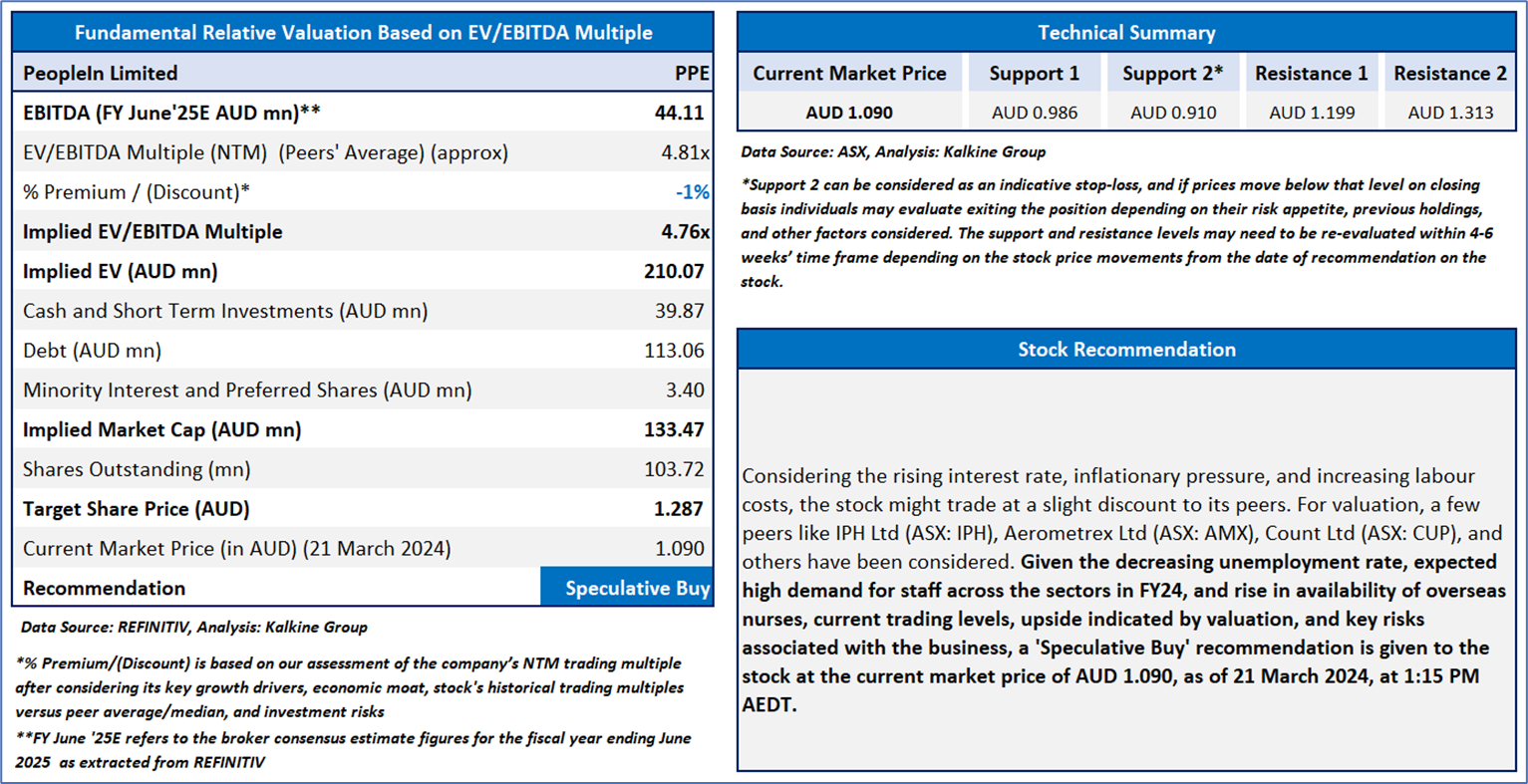The width and height of the screenshot is (1528, 784).
Task: Click the 'Considering the rising interest rate' paragraph
Action: [1124, 590]
